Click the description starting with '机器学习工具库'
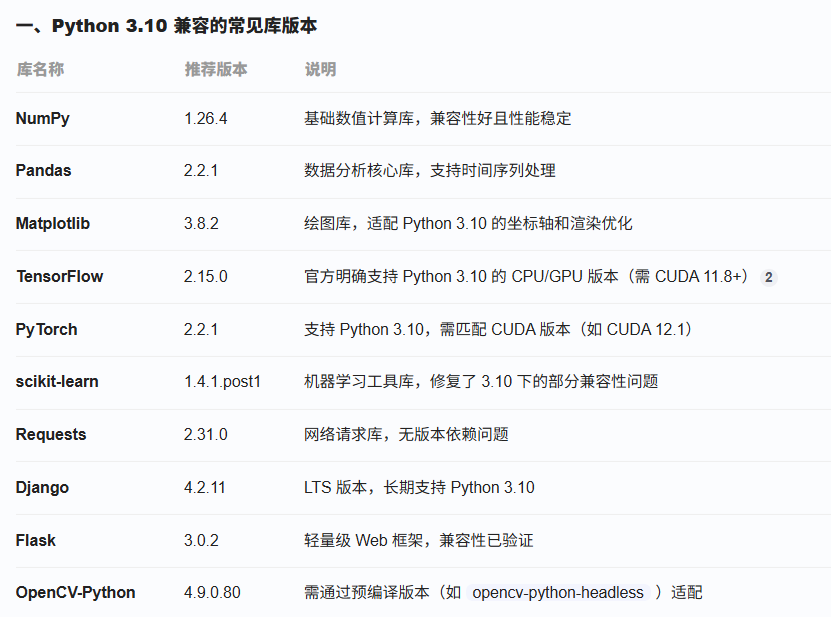Viewport: 831px width, 617px height. (481, 381)
